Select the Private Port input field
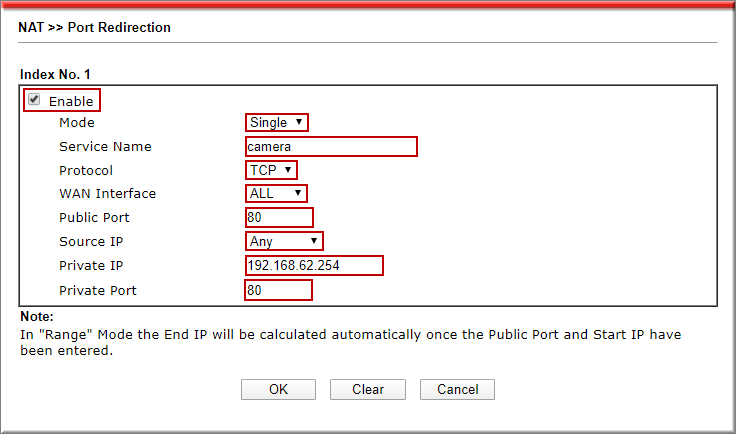Screen dimensions: 736x434 [278, 290]
